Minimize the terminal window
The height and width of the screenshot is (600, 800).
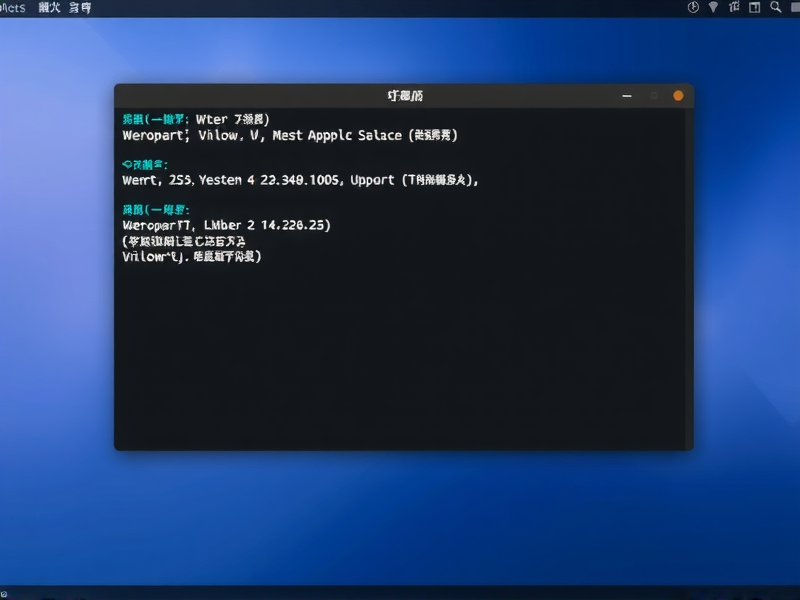coord(627,94)
